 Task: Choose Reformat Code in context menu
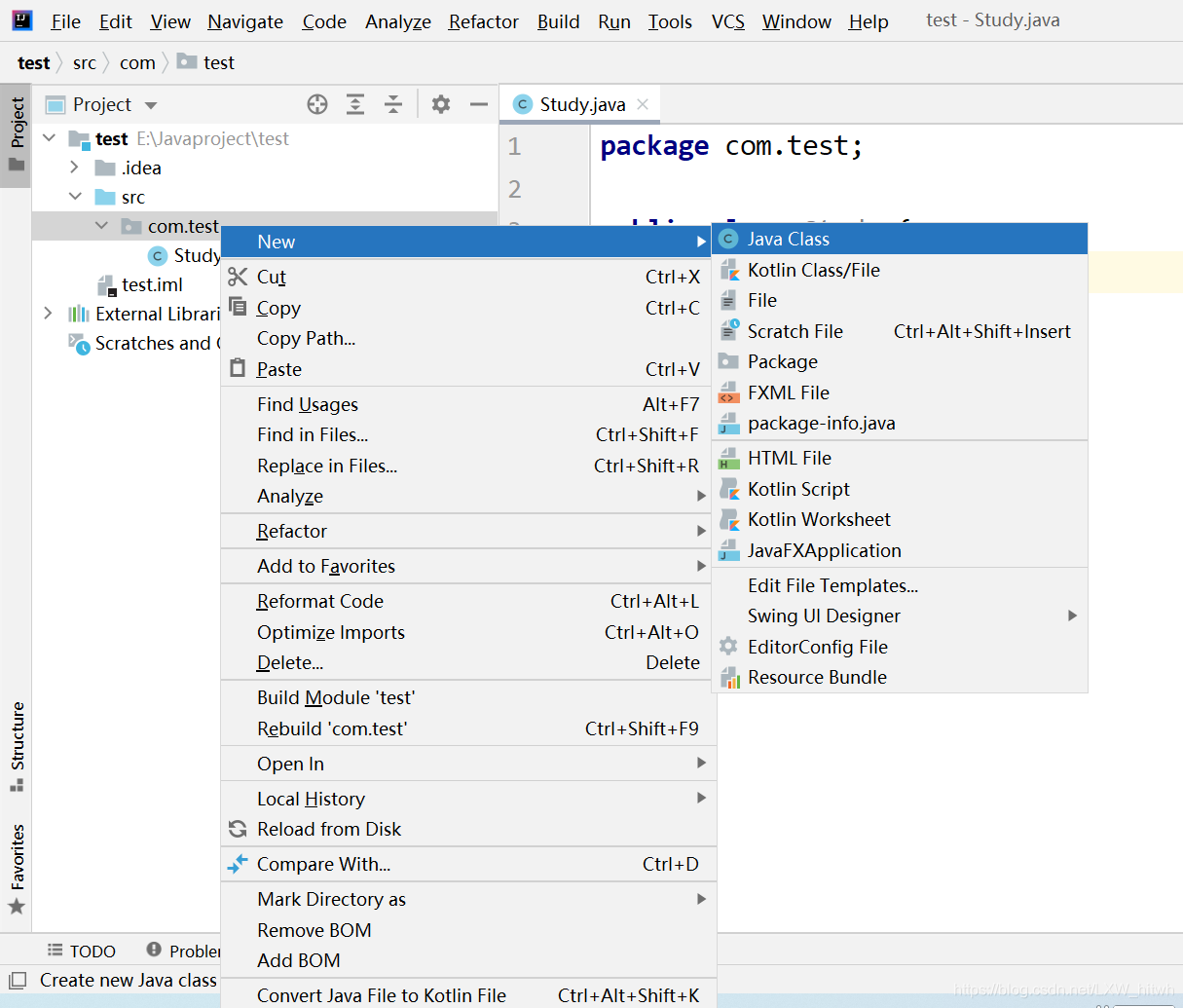[468, 601]
